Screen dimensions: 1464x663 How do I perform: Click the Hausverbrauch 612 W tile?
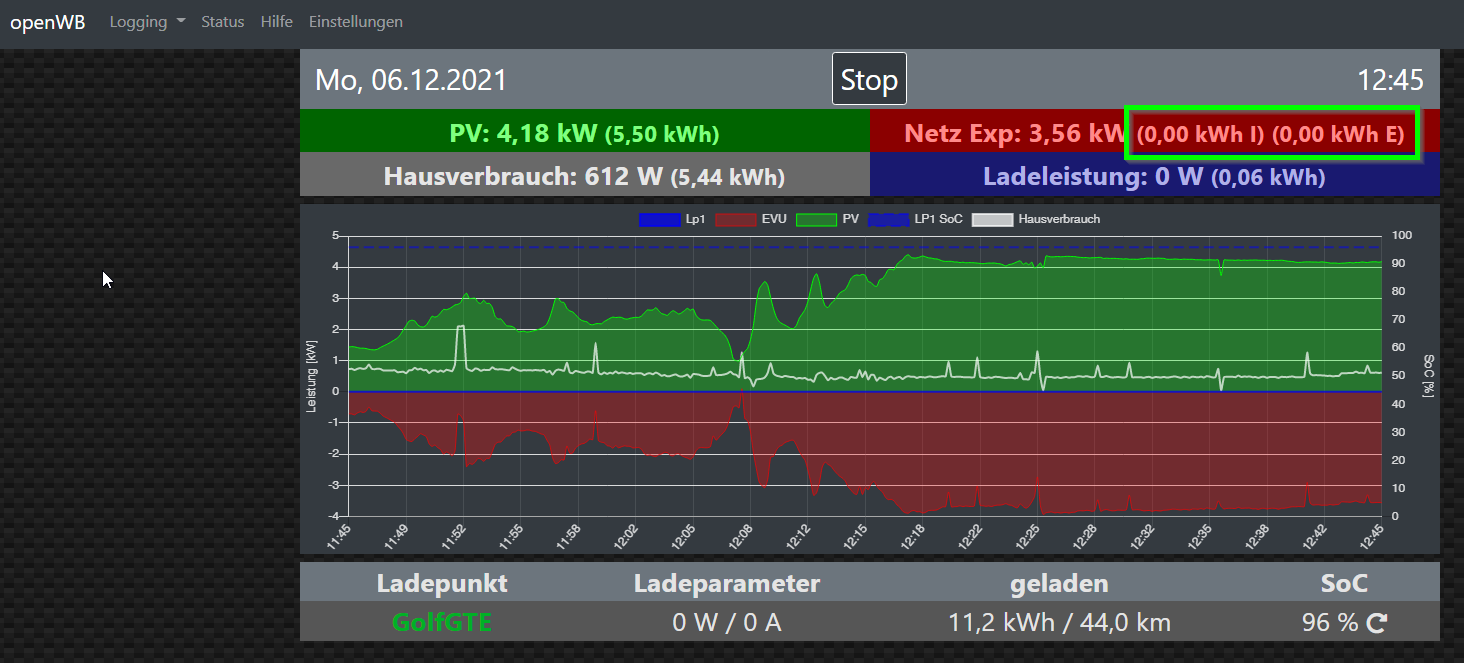coord(584,177)
